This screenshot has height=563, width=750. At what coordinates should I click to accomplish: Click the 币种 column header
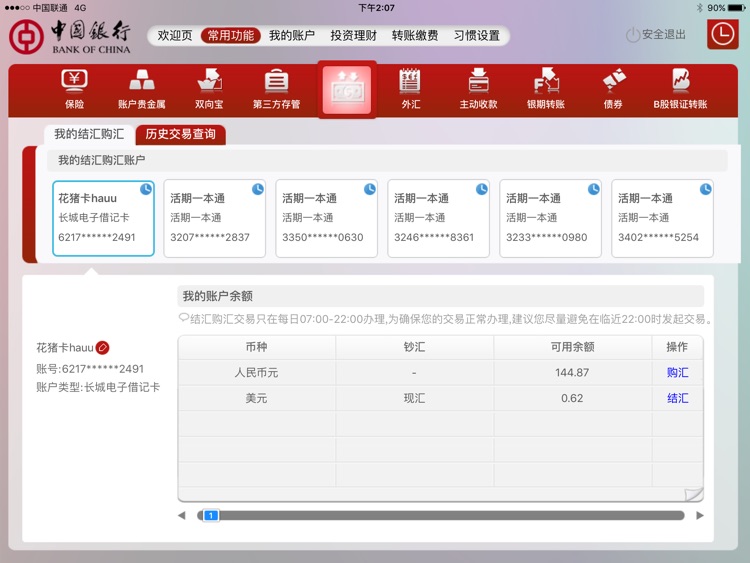(x=256, y=347)
